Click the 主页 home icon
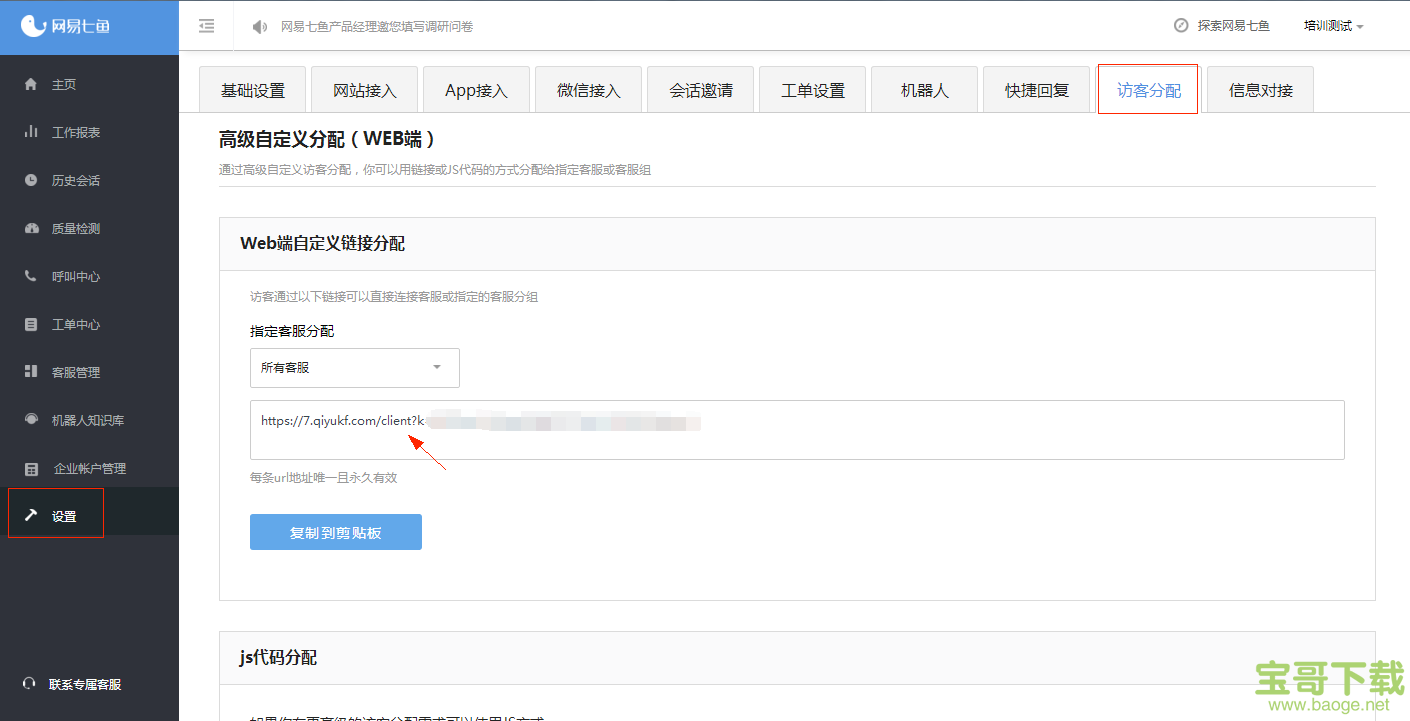 tap(31, 84)
